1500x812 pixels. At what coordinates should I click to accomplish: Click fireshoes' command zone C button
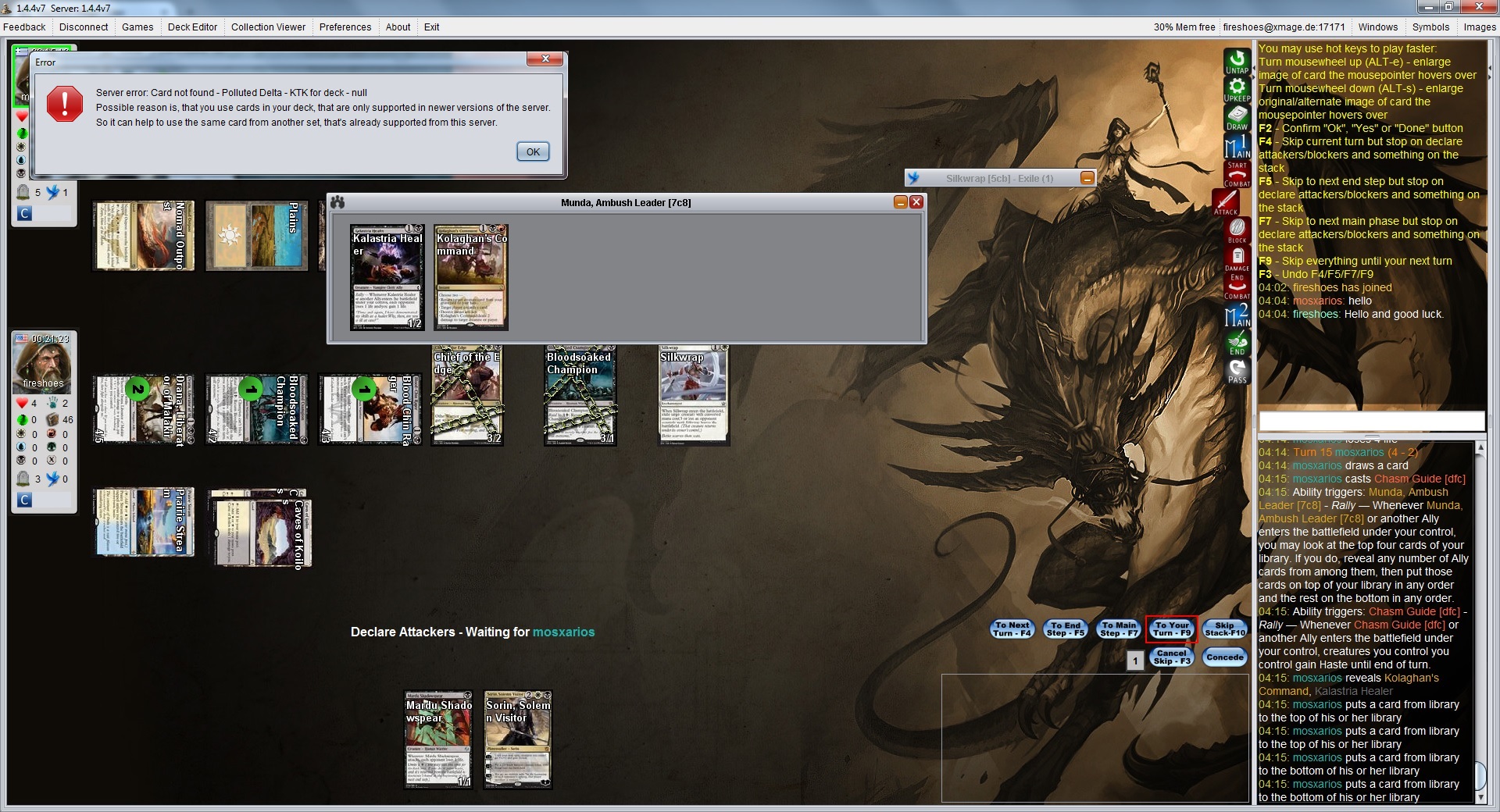click(24, 500)
